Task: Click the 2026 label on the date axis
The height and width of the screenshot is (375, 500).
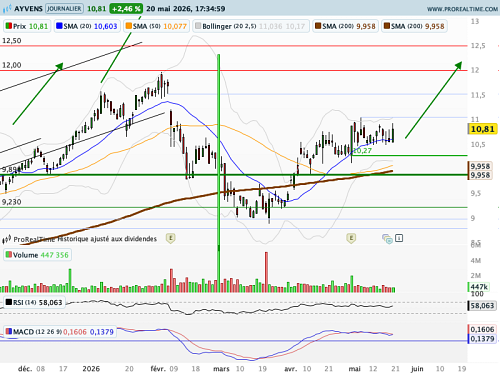Action: 91,369
